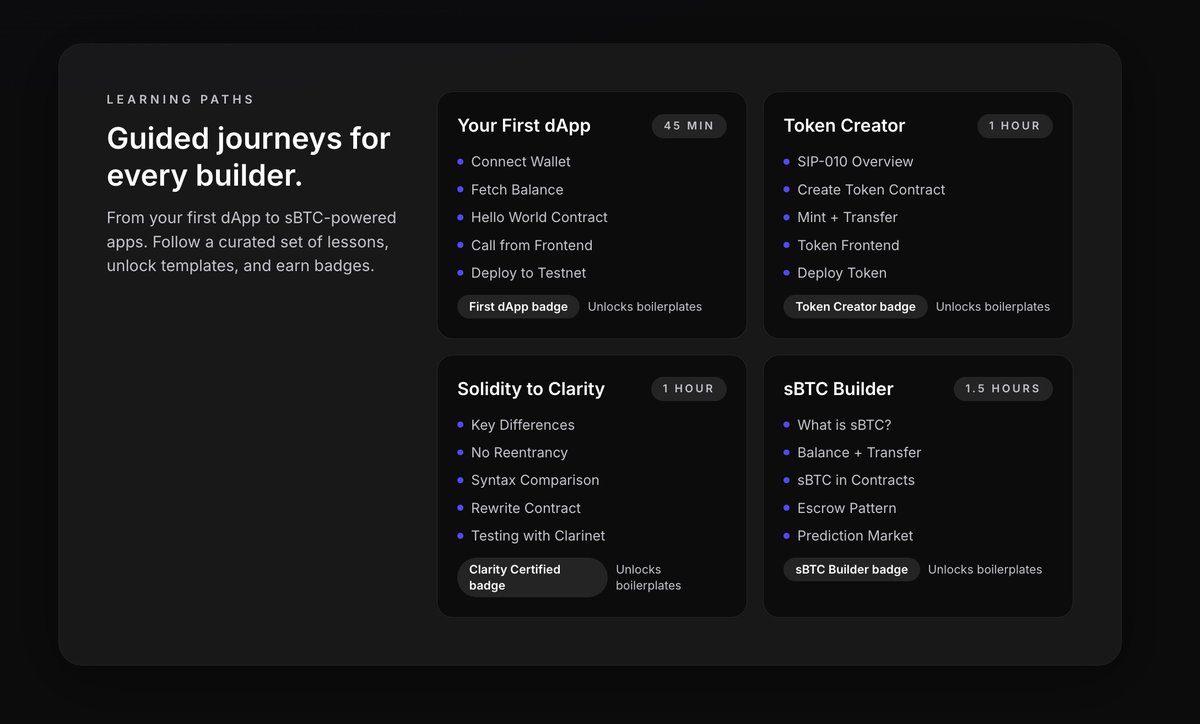Click the Mint + Transfer lesson

tap(847, 218)
